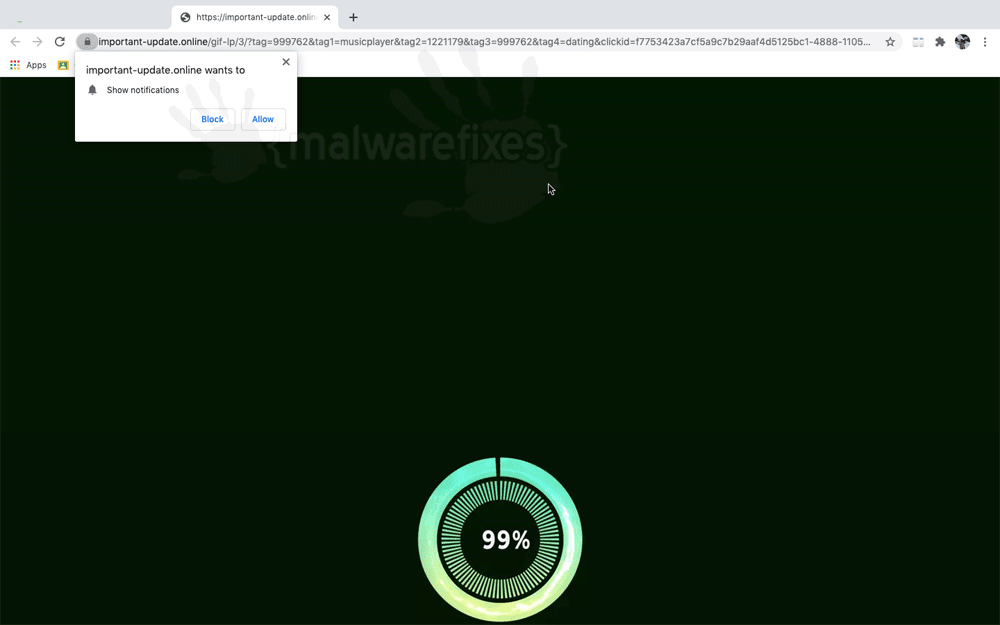Go forward to the next page

[38, 42]
